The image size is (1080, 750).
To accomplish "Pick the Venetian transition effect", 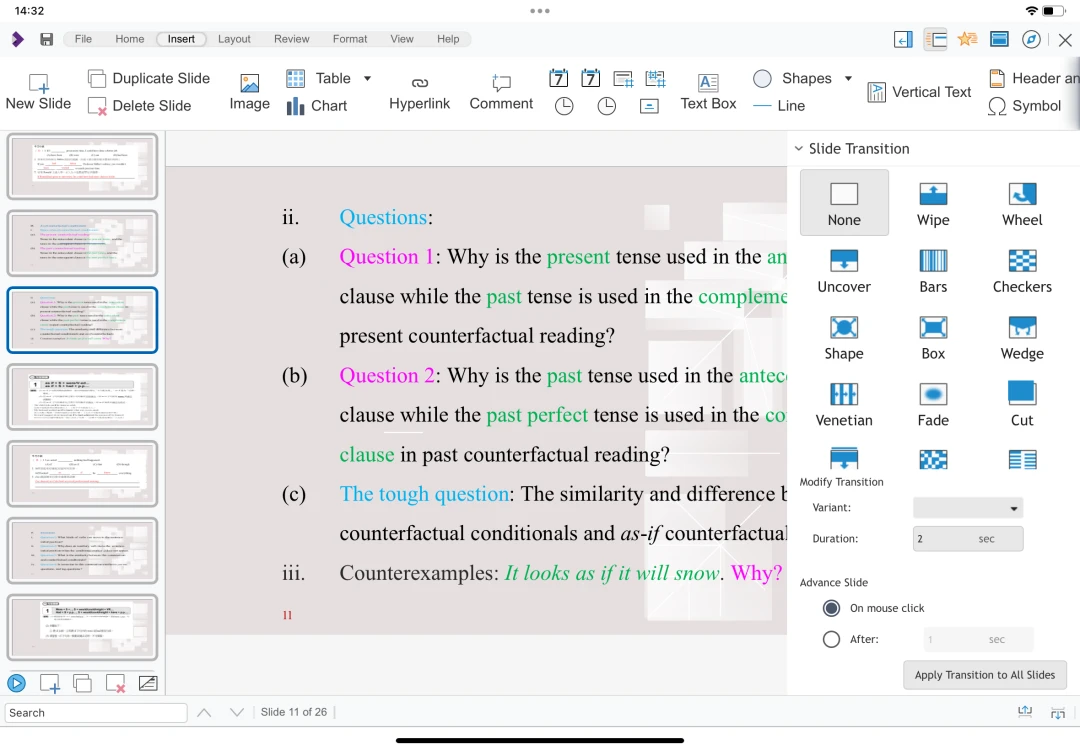I will pos(844,404).
